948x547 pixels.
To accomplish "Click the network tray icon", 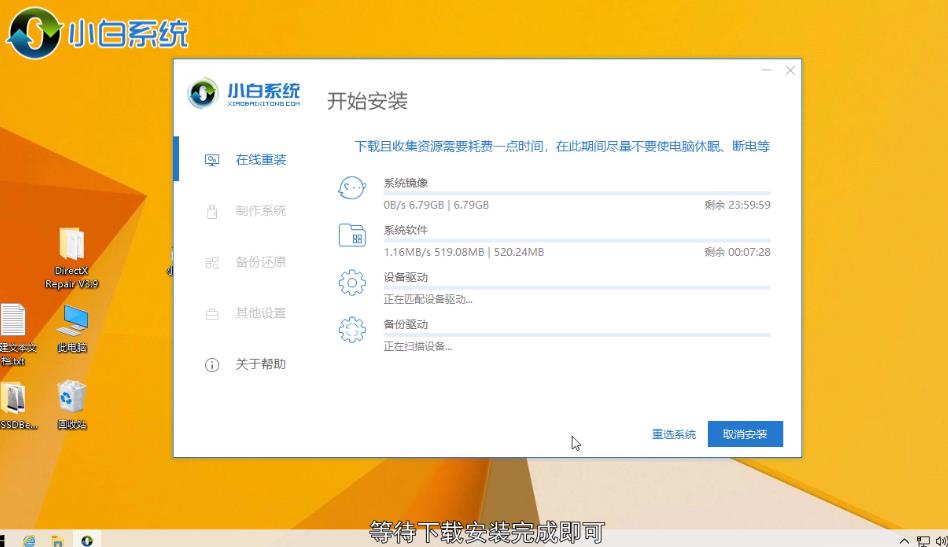I will pos(923,541).
